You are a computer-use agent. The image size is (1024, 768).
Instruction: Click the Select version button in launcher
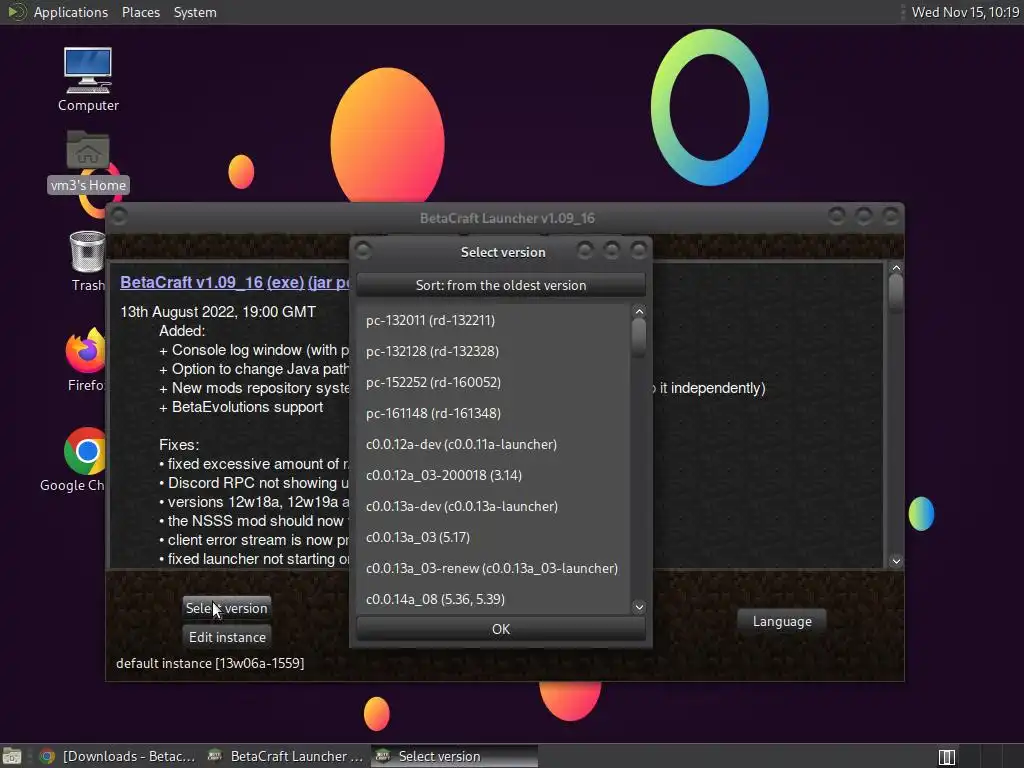pyautogui.click(x=227, y=608)
